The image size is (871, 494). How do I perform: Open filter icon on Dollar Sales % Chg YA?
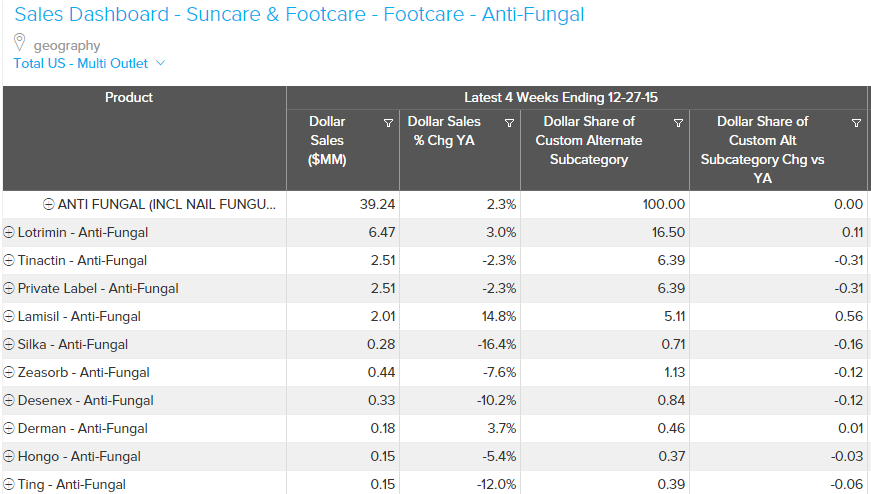pos(509,123)
